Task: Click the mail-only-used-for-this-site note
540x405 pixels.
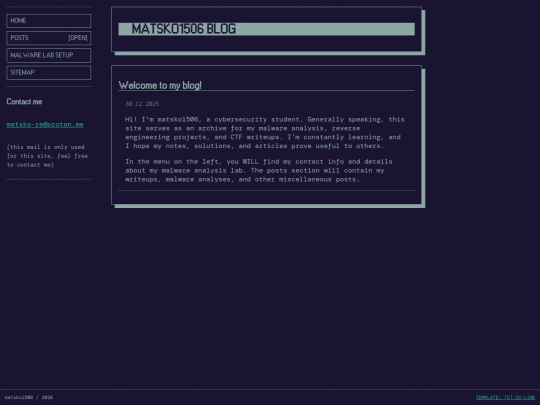Action: [x=47, y=156]
